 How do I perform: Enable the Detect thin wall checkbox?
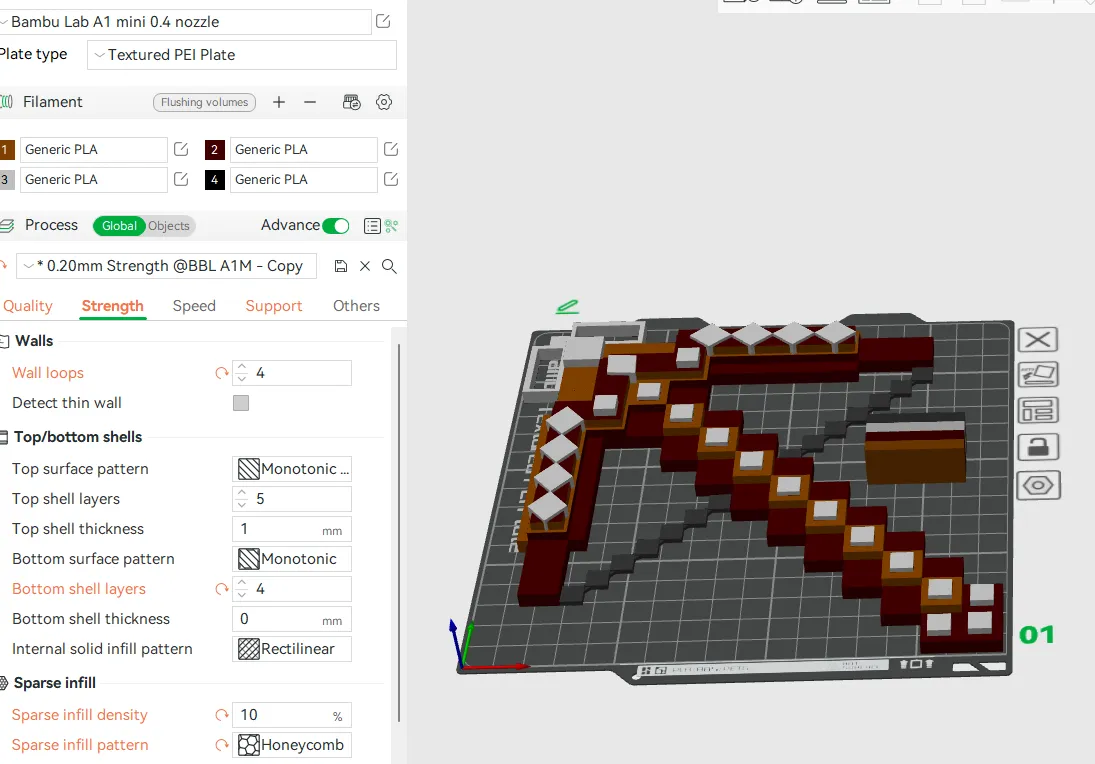coord(240,403)
